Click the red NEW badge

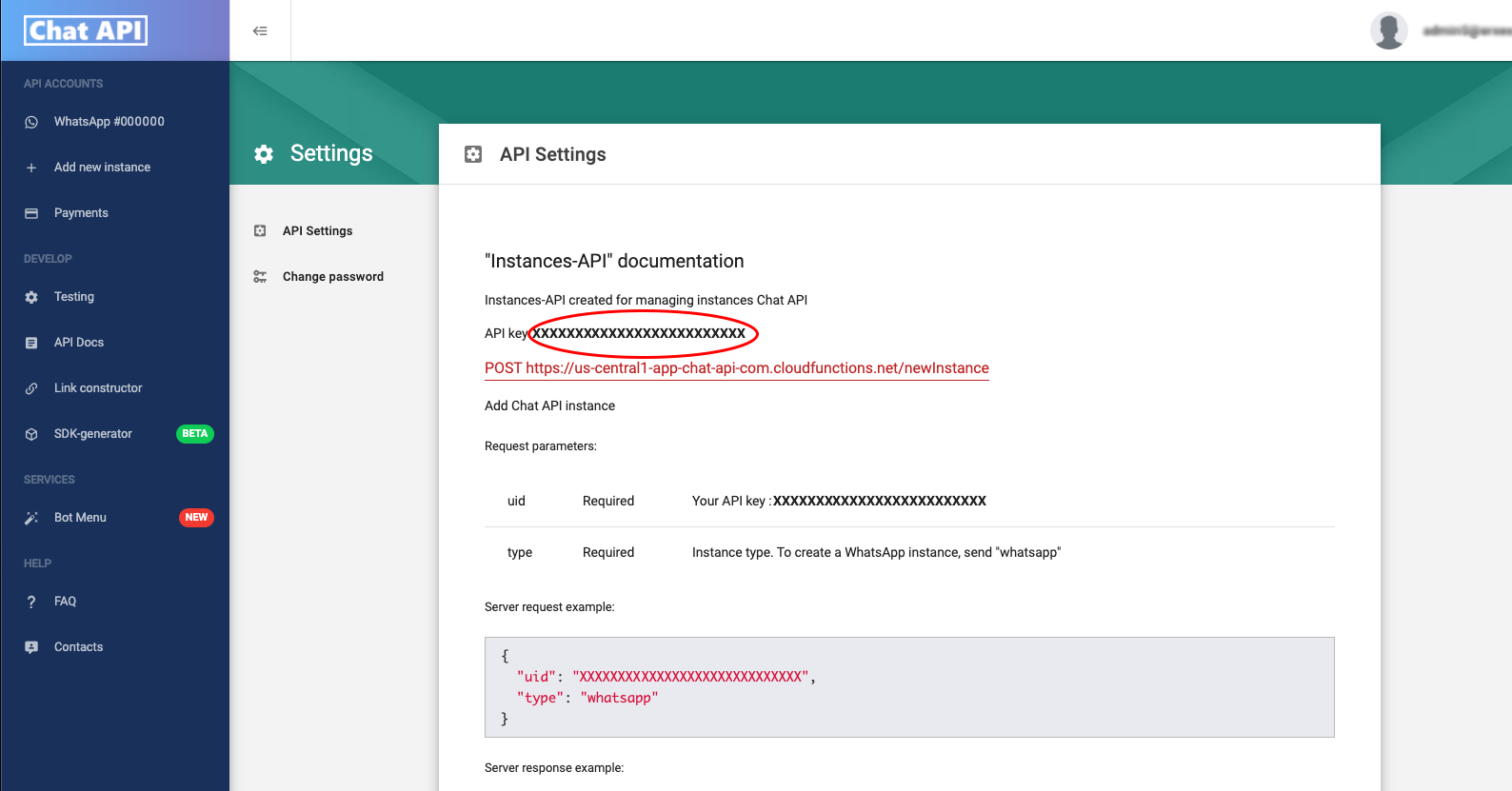click(x=196, y=518)
